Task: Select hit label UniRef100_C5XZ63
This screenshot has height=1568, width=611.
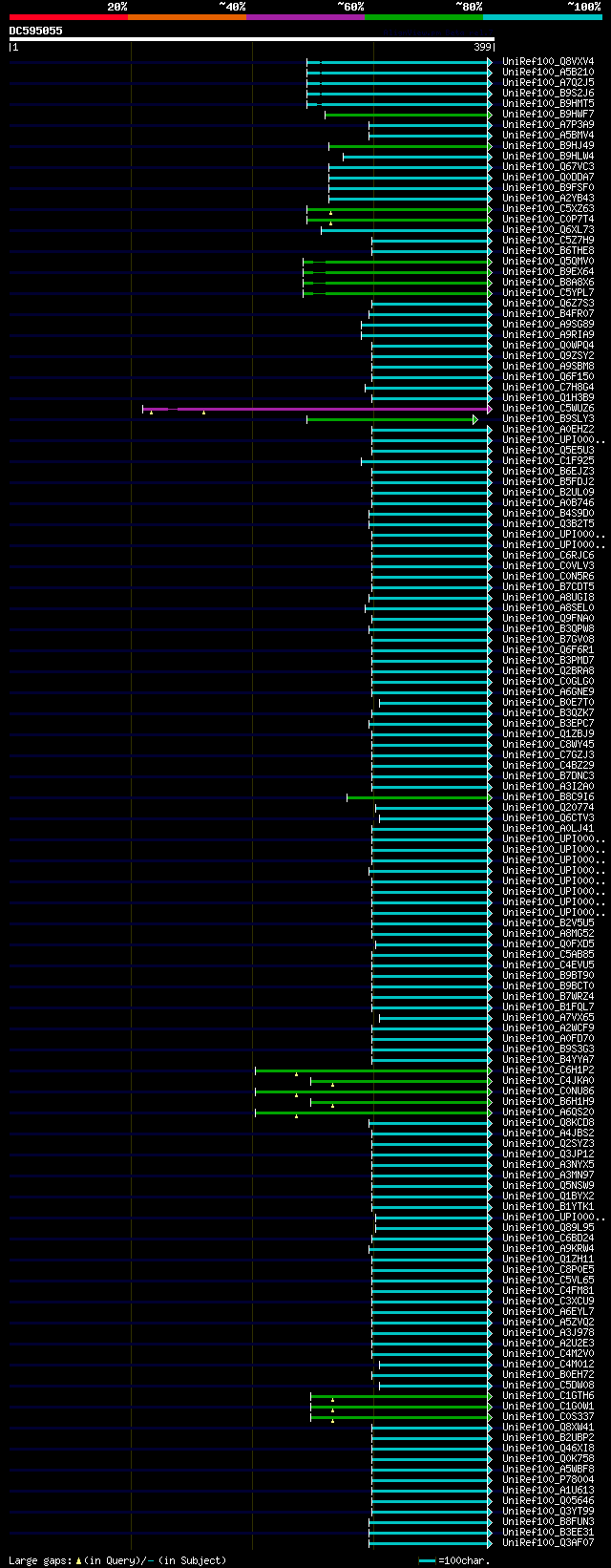Action: (x=548, y=208)
